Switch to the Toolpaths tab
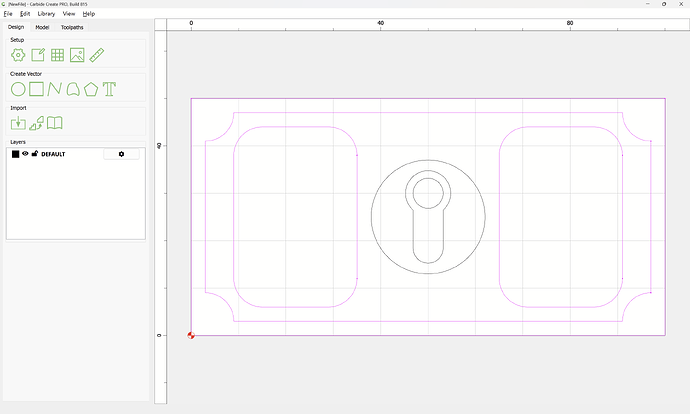 [72, 27]
